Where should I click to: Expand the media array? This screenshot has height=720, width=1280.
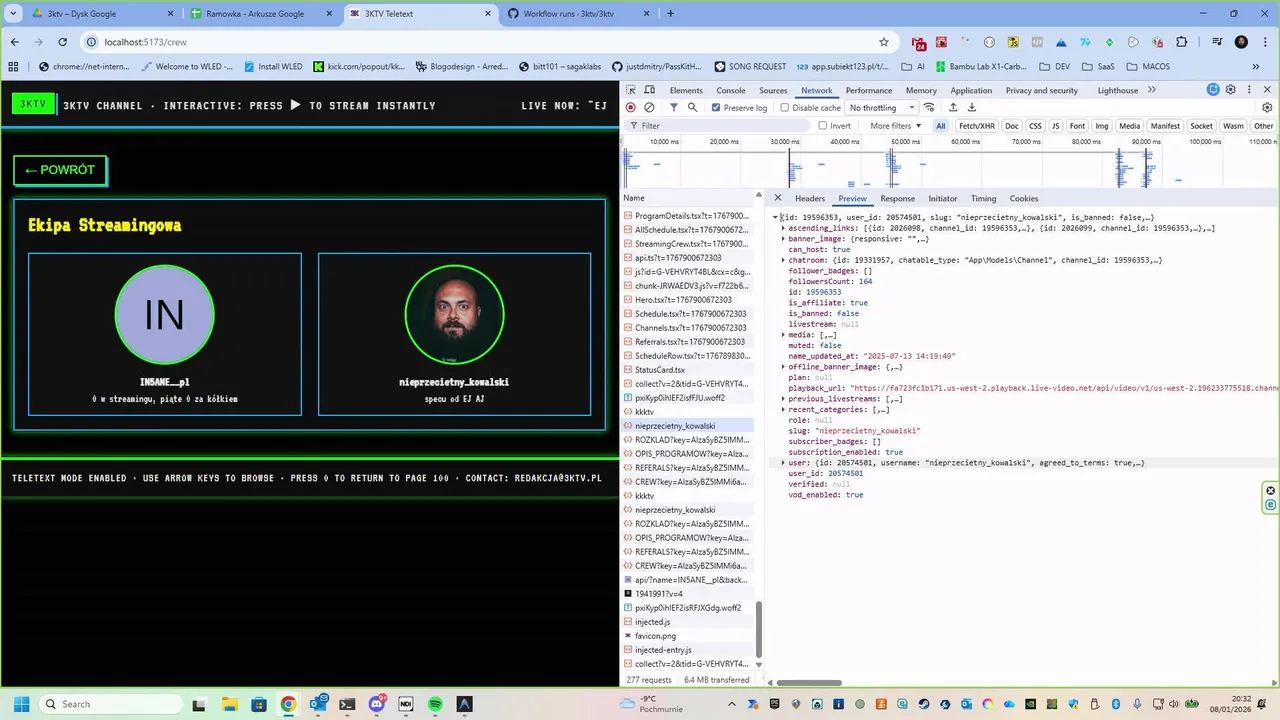(x=783, y=335)
